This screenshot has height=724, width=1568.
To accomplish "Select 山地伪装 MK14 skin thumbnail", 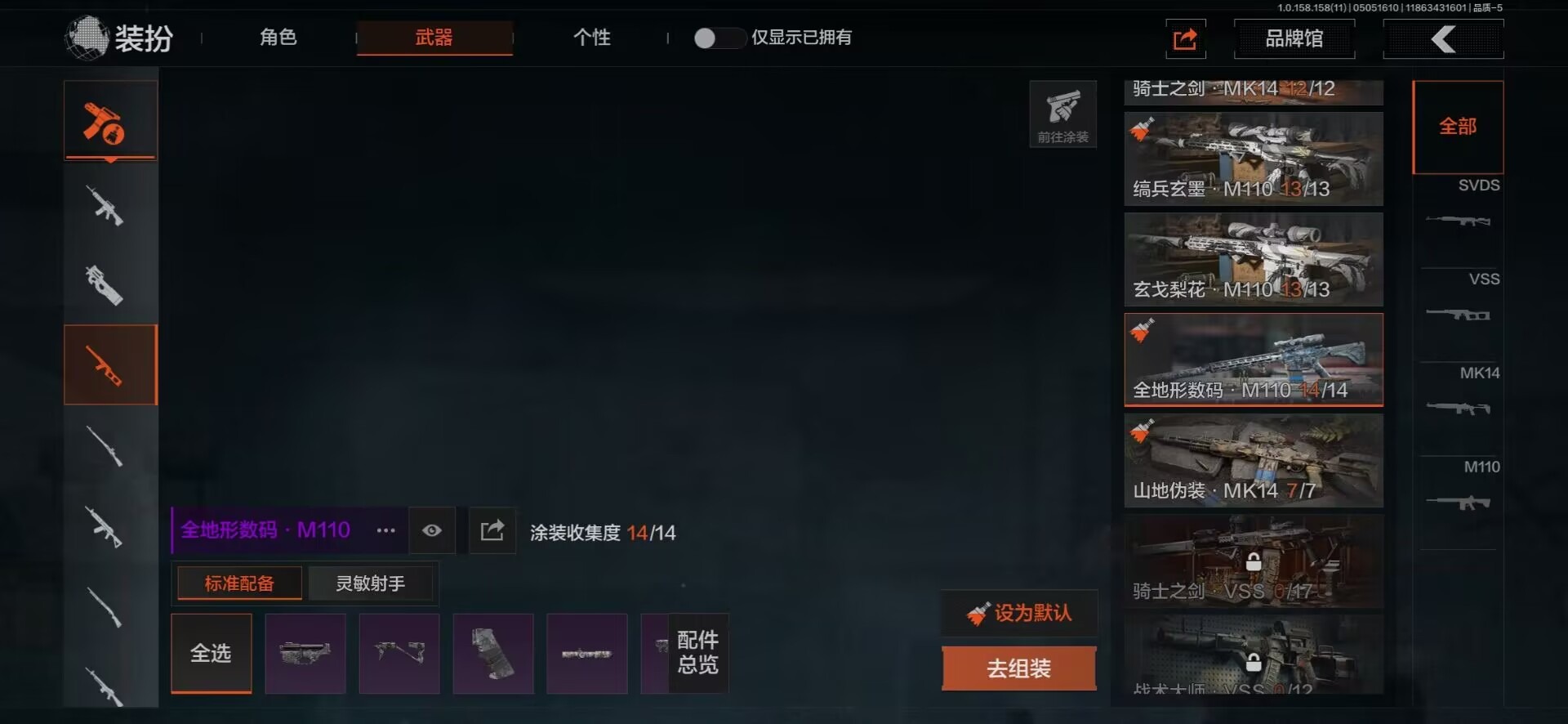I will [1254, 460].
